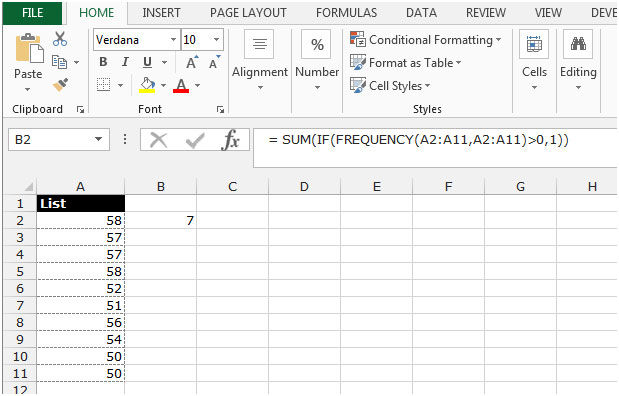Select the List header cell
Screen dimensions: 619x396
(81, 203)
